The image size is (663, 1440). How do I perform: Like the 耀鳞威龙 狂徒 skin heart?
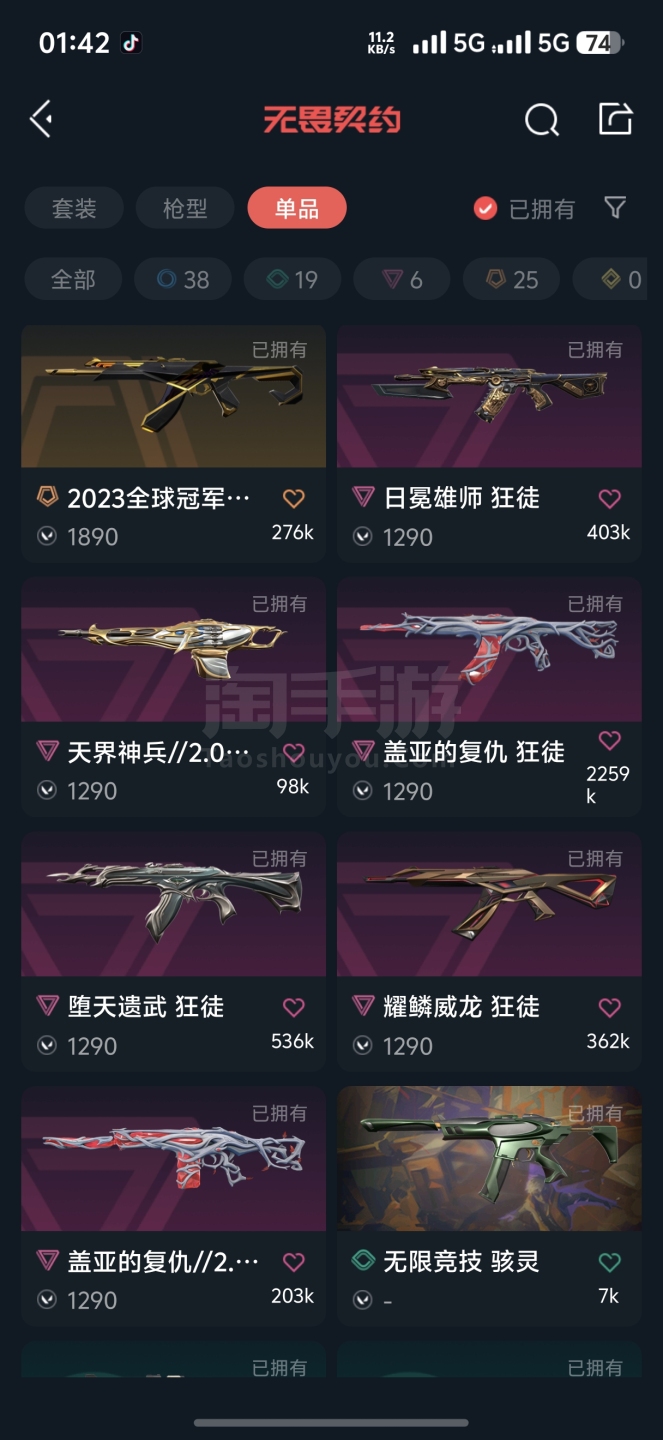click(609, 1007)
